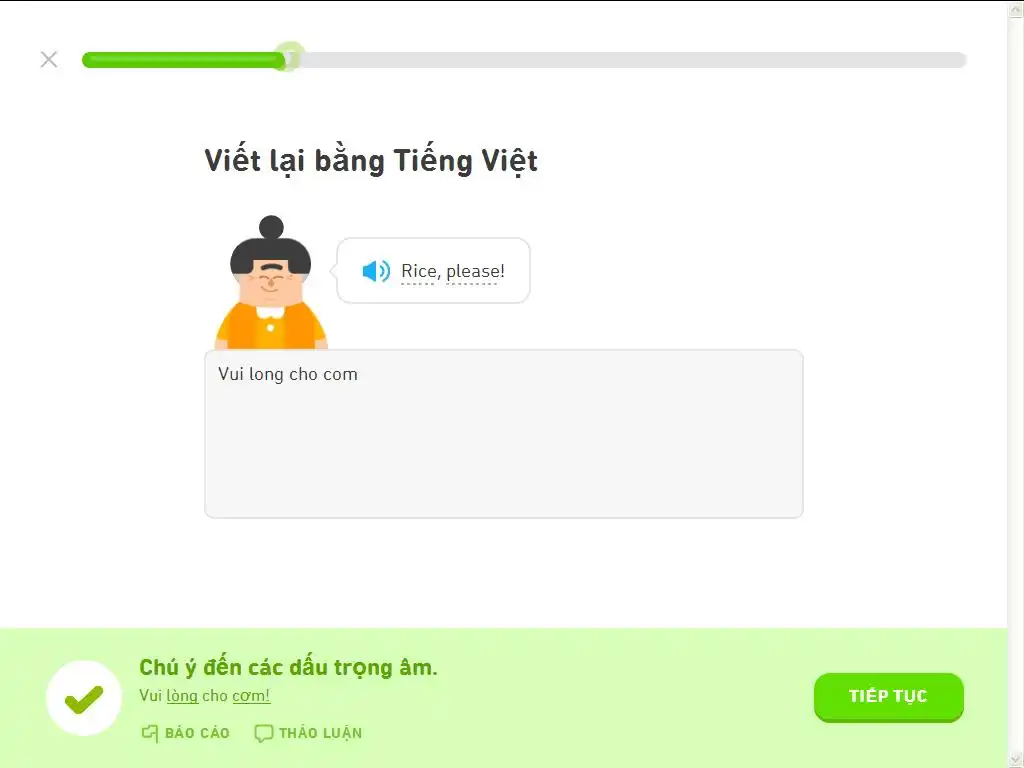Click the typed text "Vui long cho com"
This screenshot has height=768, width=1024.
(x=288, y=374)
